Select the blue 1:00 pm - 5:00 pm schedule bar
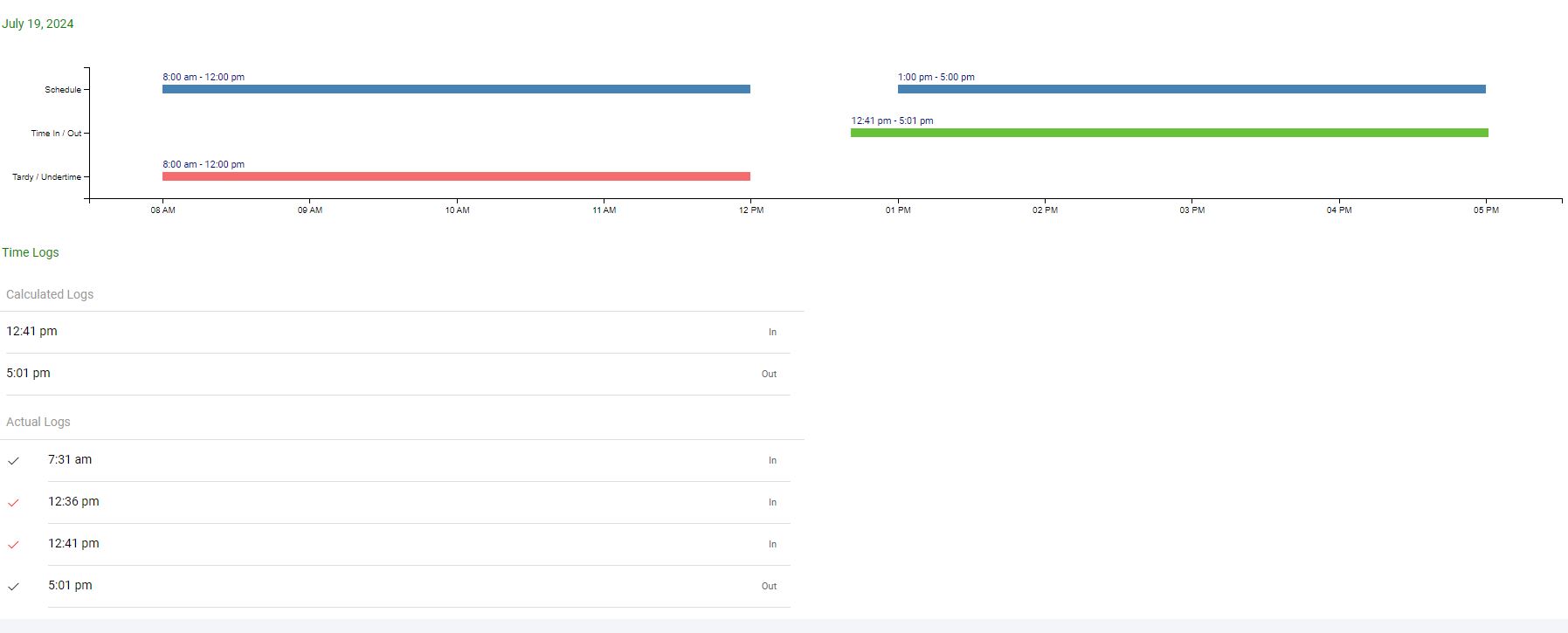This screenshot has height=633, width=1568. point(1192,89)
